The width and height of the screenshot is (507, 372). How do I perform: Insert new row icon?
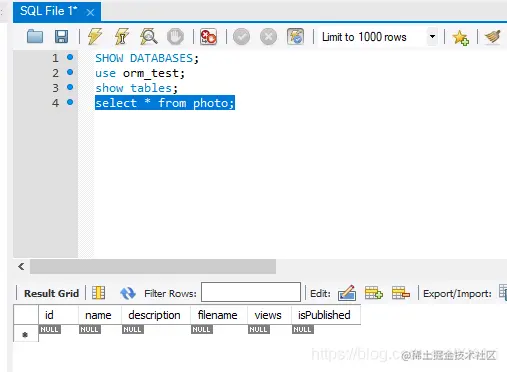click(x=373, y=293)
